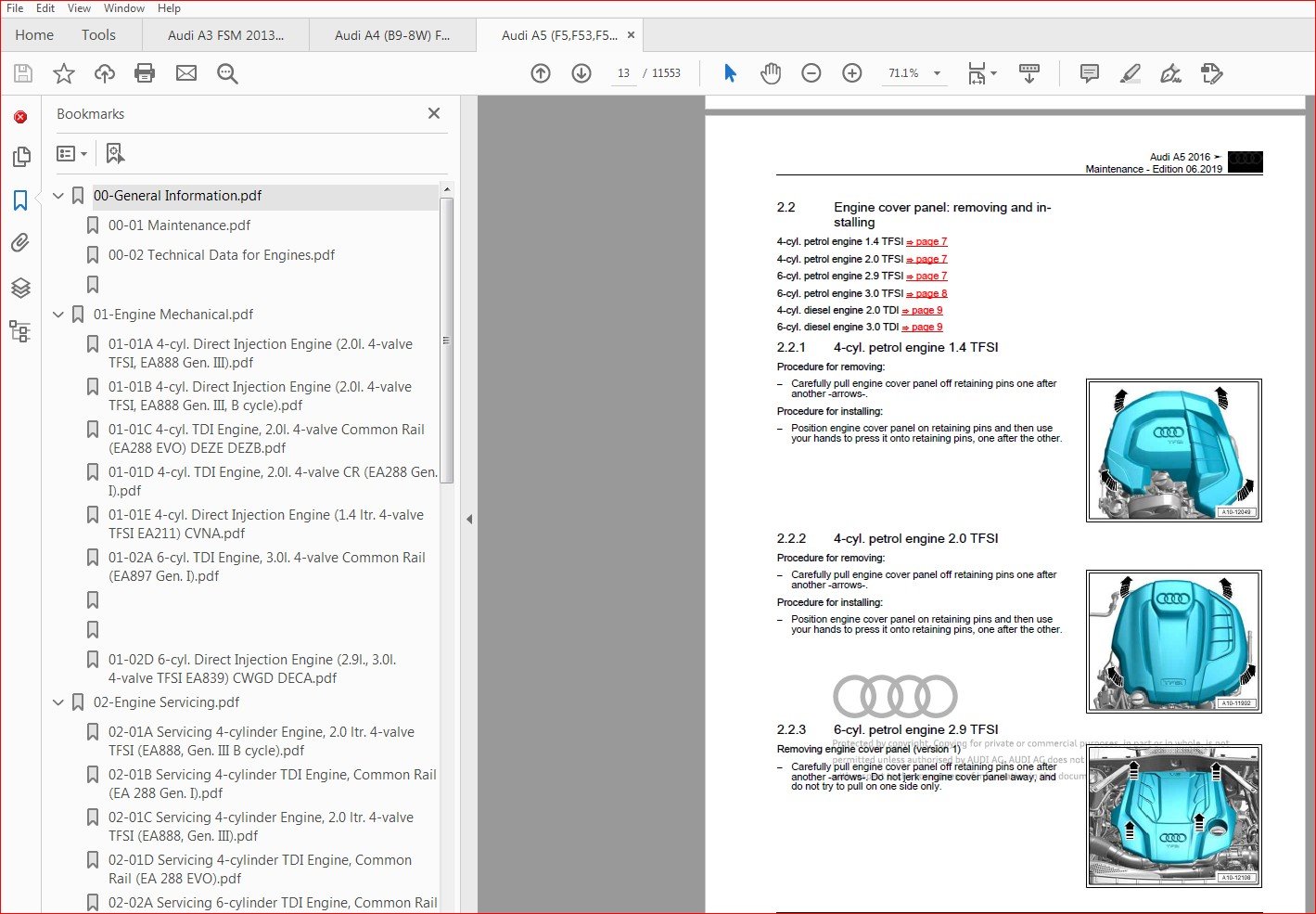Screen dimensions: 1316x914
Task: Print the document using printer icon
Action: (145, 73)
